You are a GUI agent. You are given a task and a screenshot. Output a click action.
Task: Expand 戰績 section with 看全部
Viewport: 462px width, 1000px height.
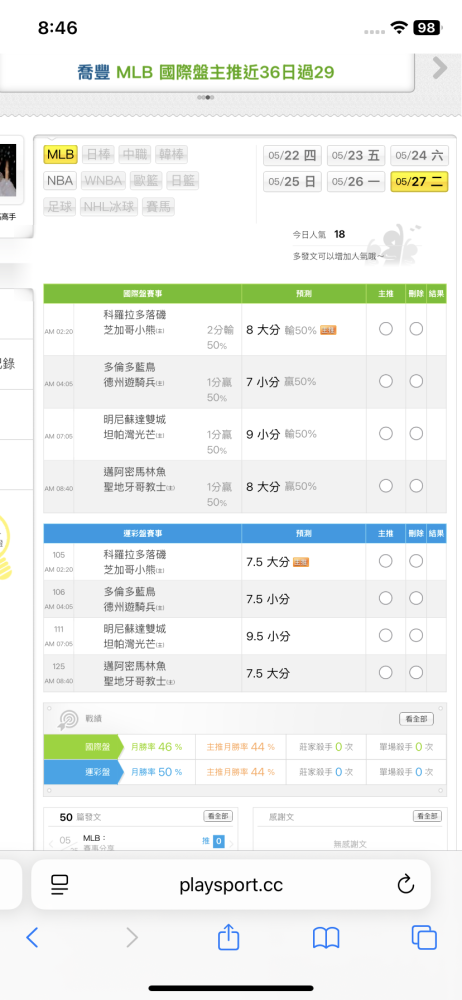click(x=417, y=719)
